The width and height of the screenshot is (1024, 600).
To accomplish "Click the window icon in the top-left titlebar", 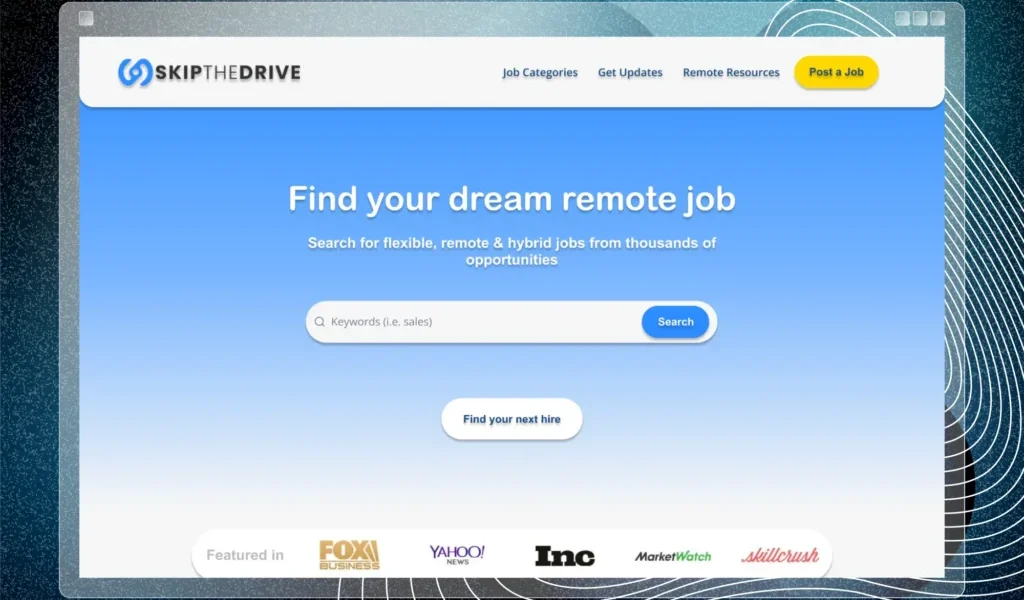I will tap(85, 17).
